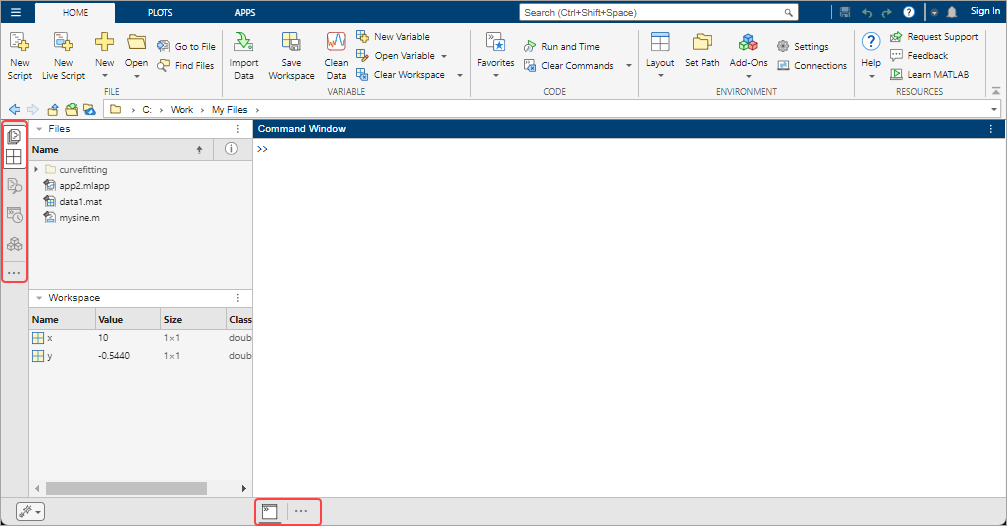Click Save Workspace
This screenshot has width=1007, height=526.
pos(292,56)
